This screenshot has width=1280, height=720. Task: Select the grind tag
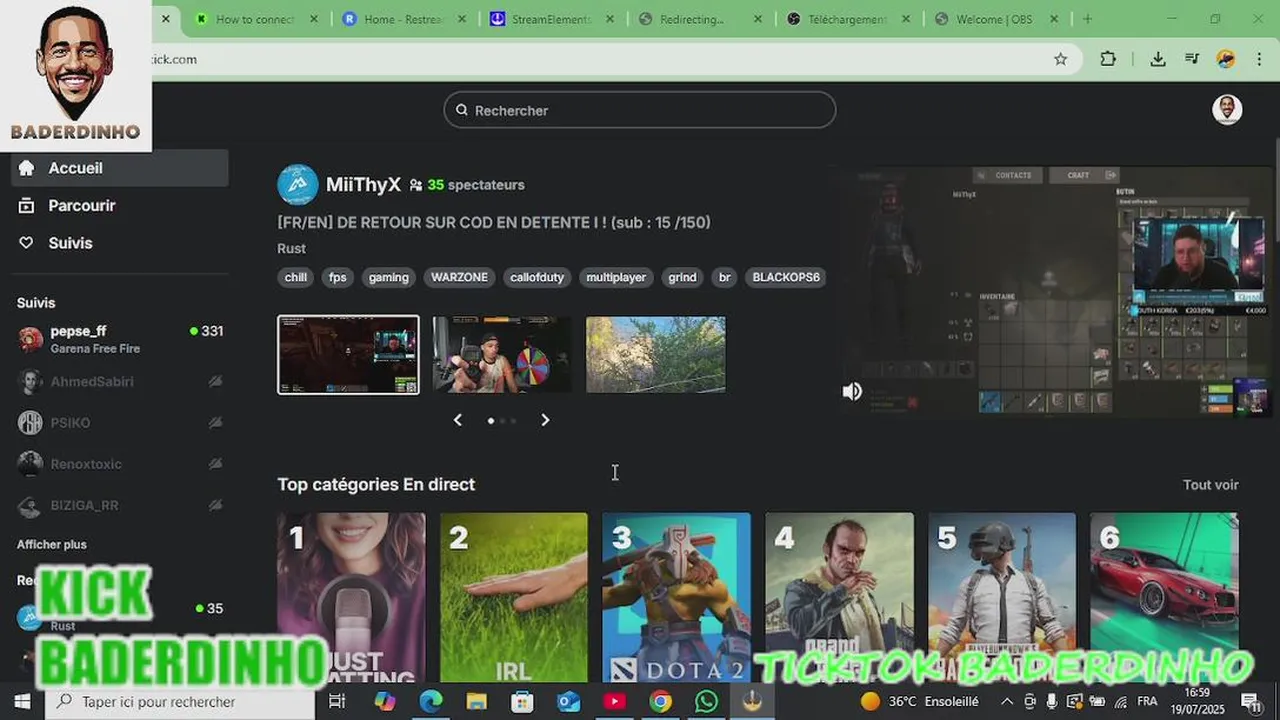[x=682, y=277]
